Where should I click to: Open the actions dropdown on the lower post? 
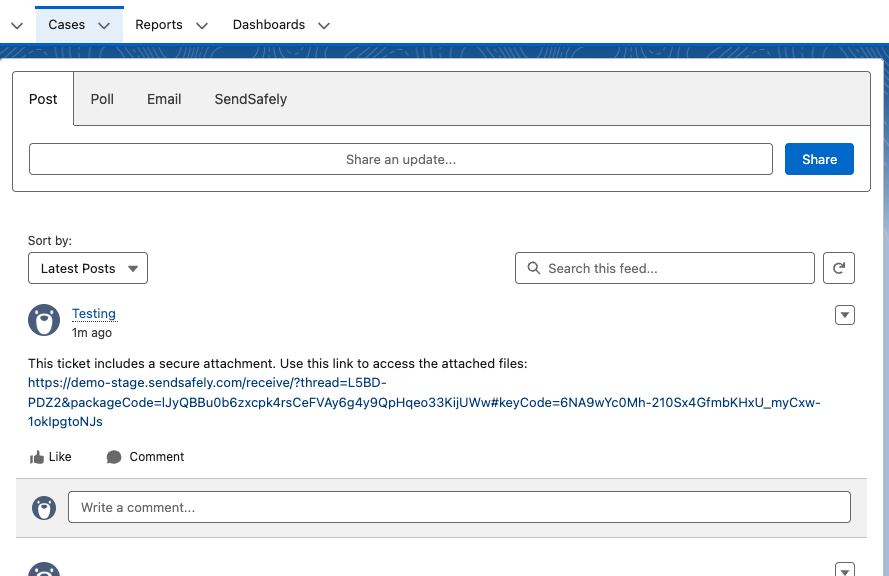(845, 570)
